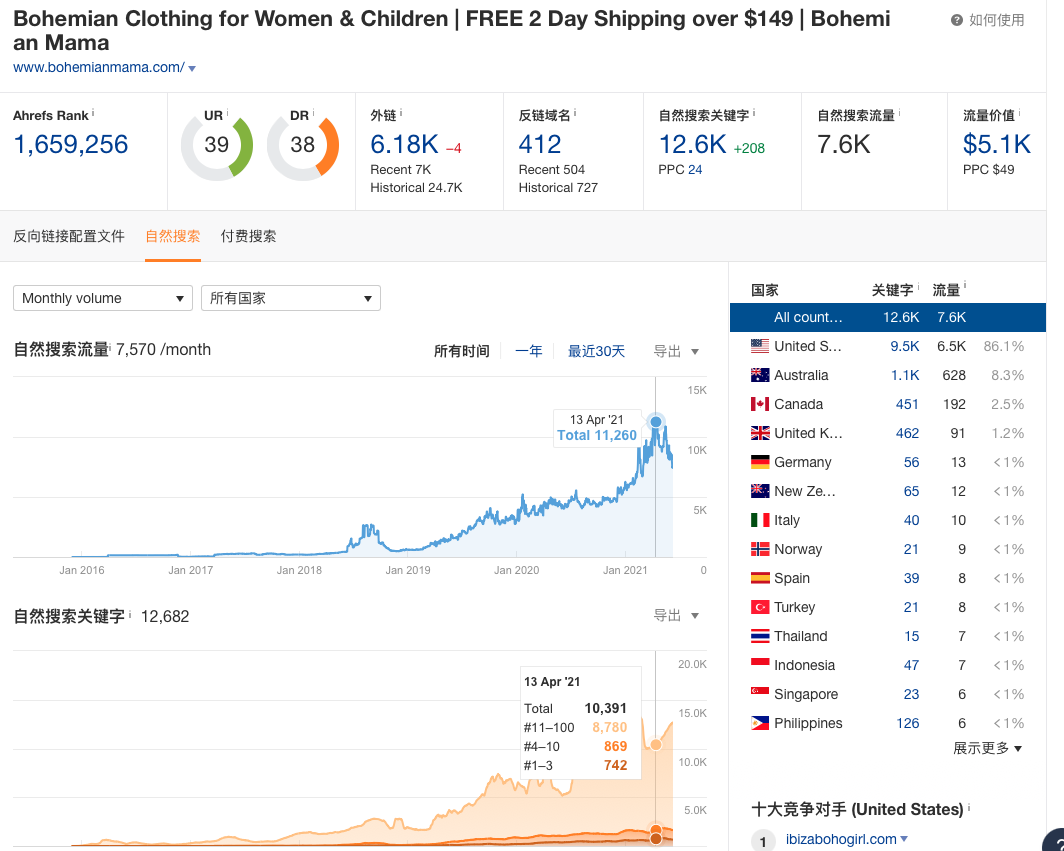Click Australia keywords count 1.1K
This screenshot has height=851, width=1064.
point(905,375)
